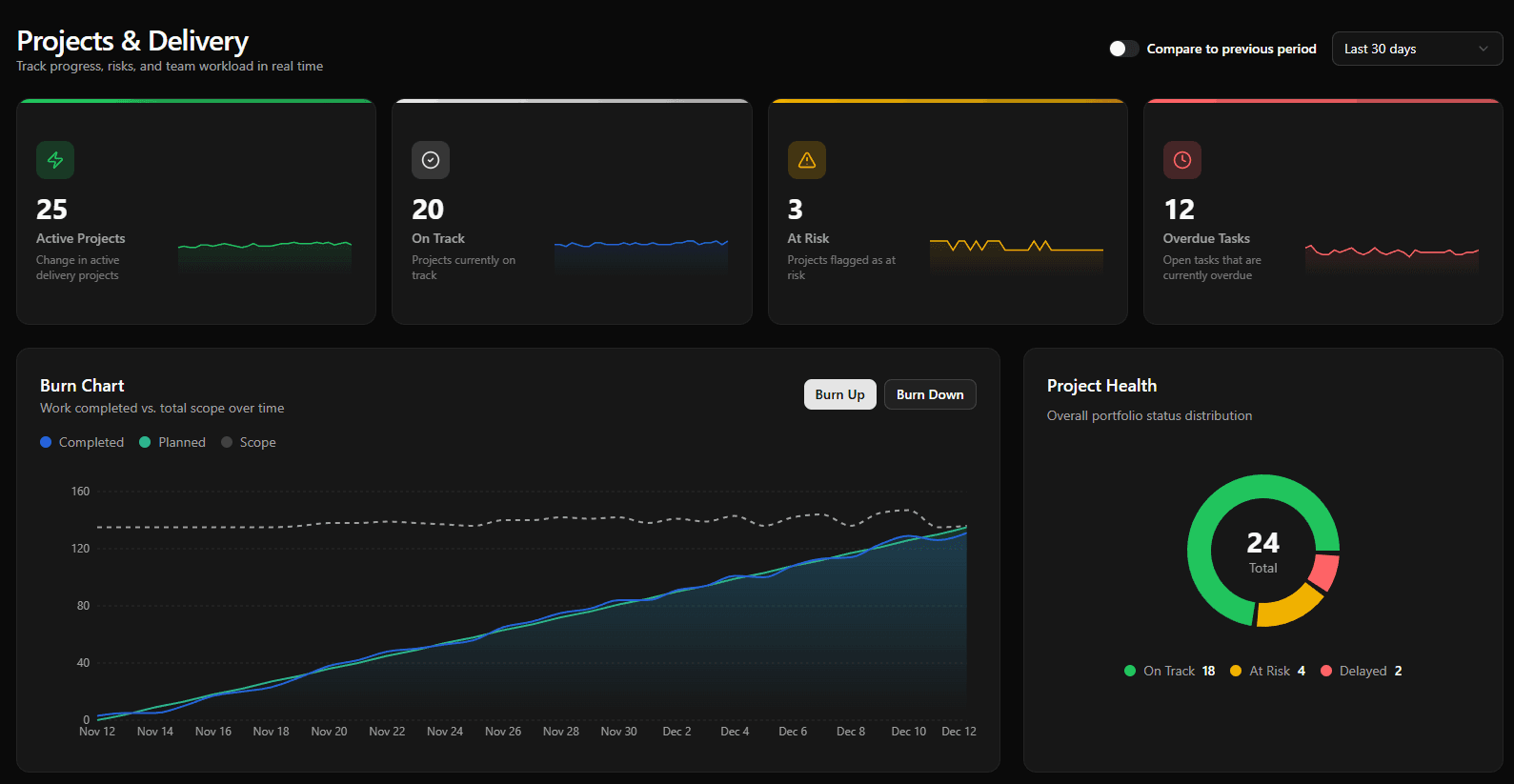The height and width of the screenshot is (784, 1514).
Task: Click the checkmark circle On Track icon
Action: [431, 160]
